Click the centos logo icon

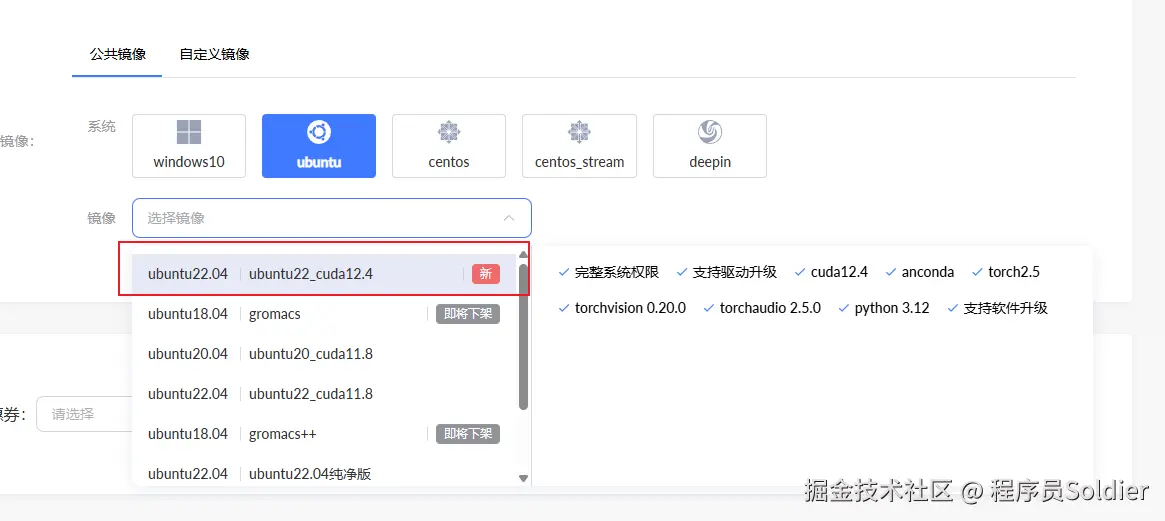coord(449,132)
